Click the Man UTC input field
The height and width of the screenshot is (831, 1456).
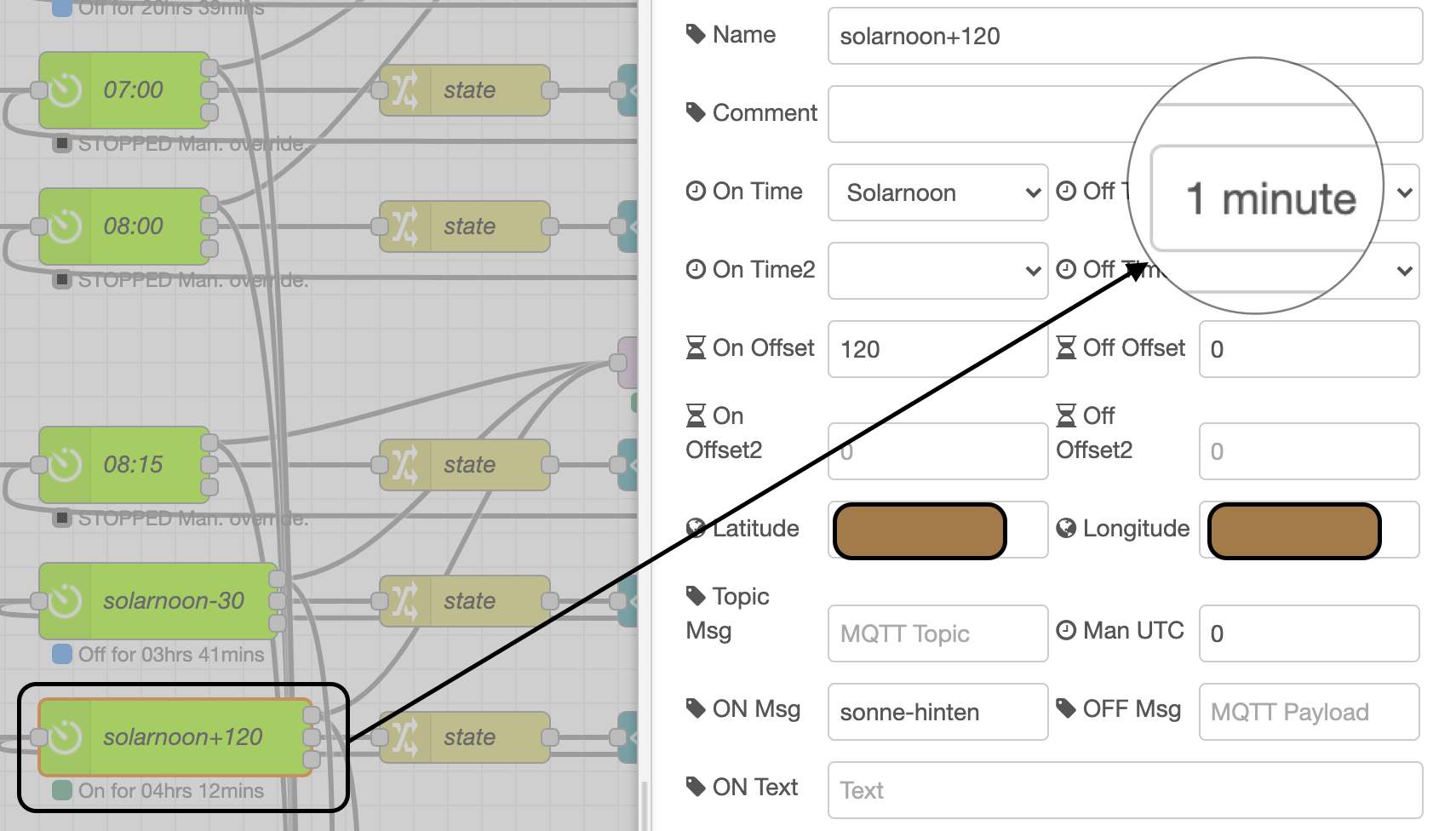pos(1308,633)
